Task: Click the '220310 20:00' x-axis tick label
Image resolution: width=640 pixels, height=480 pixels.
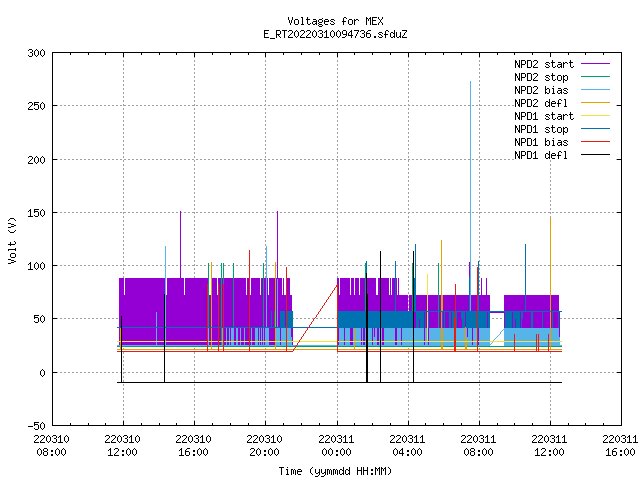Action: click(x=264, y=446)
